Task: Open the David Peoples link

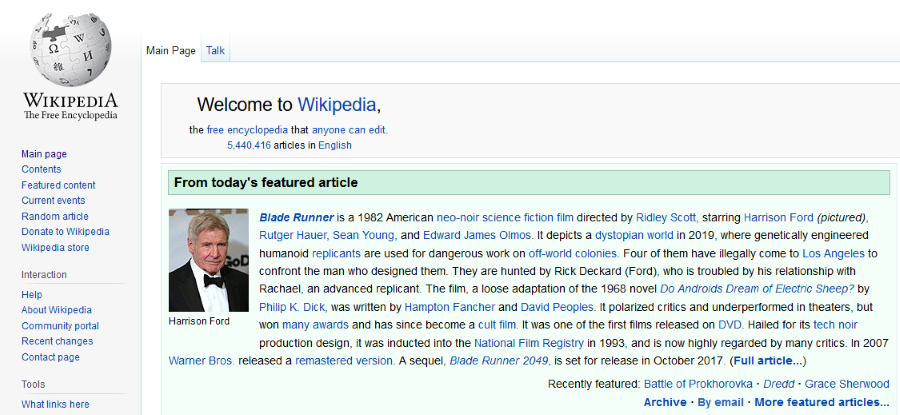Action: (x=557, y=307)
